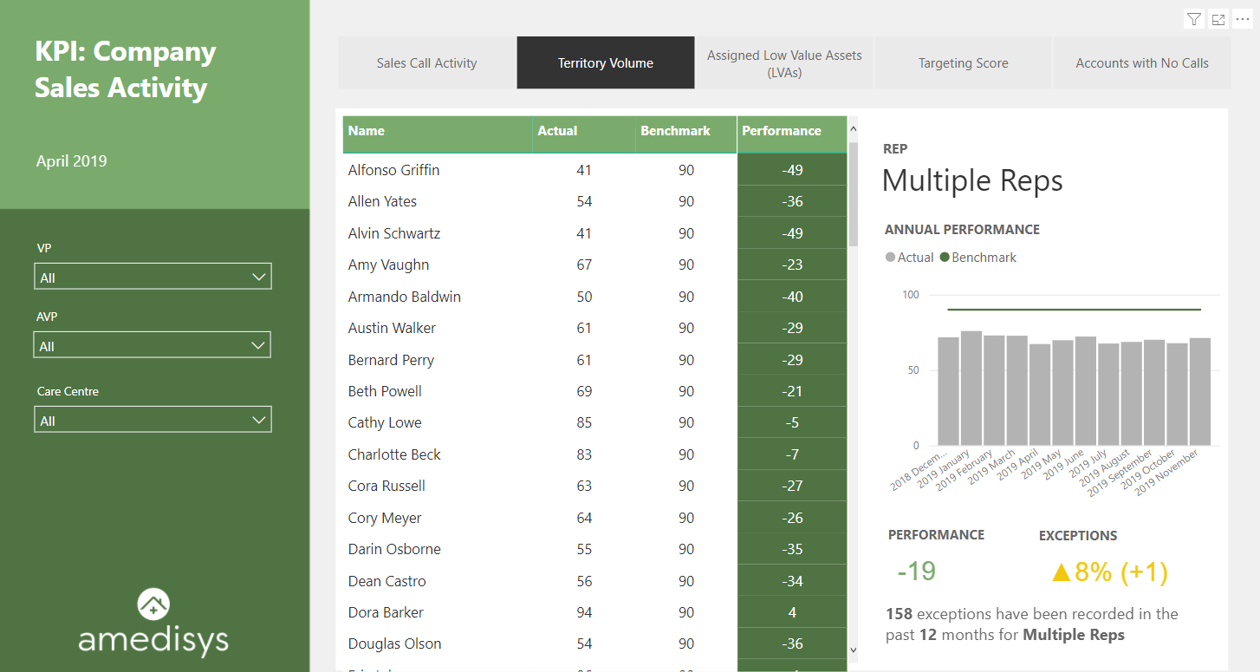Click the table scroll down arrow
The image size is (1260, 672).
pyautogui.click(x=853, y=650)
